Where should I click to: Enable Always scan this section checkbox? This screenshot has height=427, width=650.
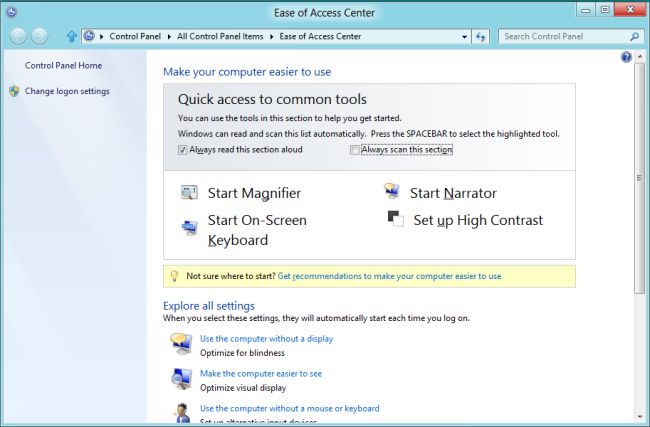pyautogui.click(x=355, y=150)
